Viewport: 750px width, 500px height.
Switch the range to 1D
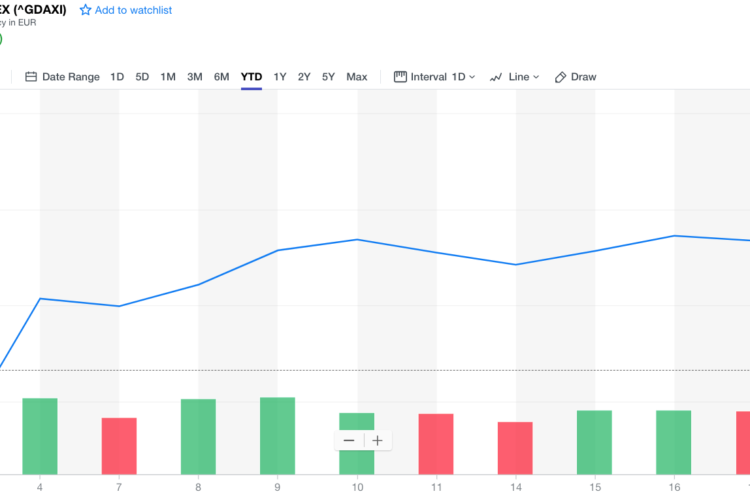click(x=117, y=77)
